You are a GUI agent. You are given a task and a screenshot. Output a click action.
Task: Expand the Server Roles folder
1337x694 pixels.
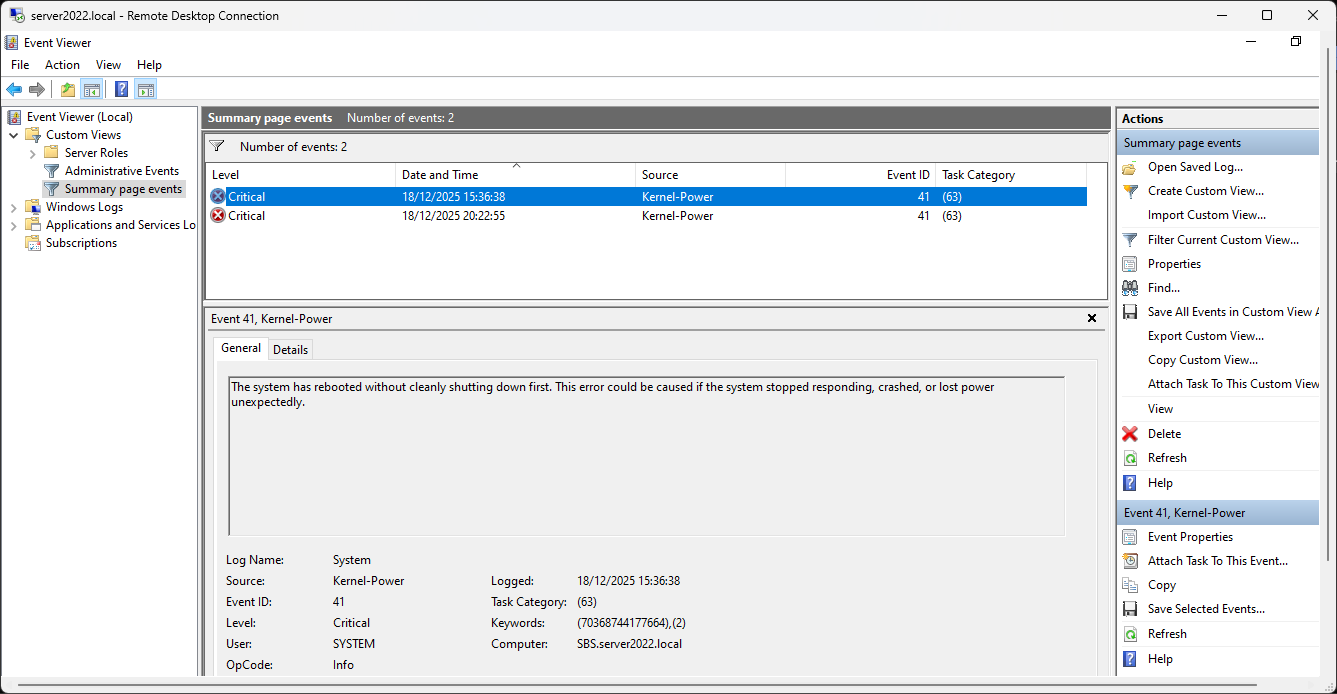(32, 153)
